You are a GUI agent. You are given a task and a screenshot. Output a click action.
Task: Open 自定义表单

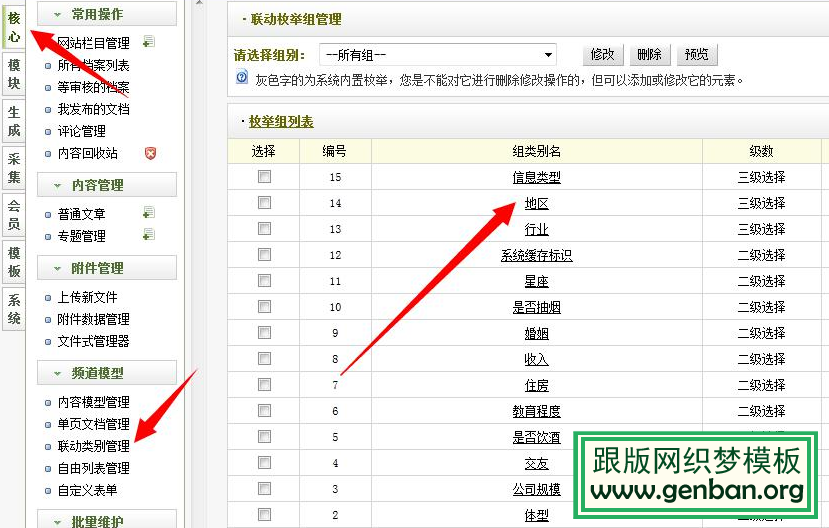click(88, 490)
